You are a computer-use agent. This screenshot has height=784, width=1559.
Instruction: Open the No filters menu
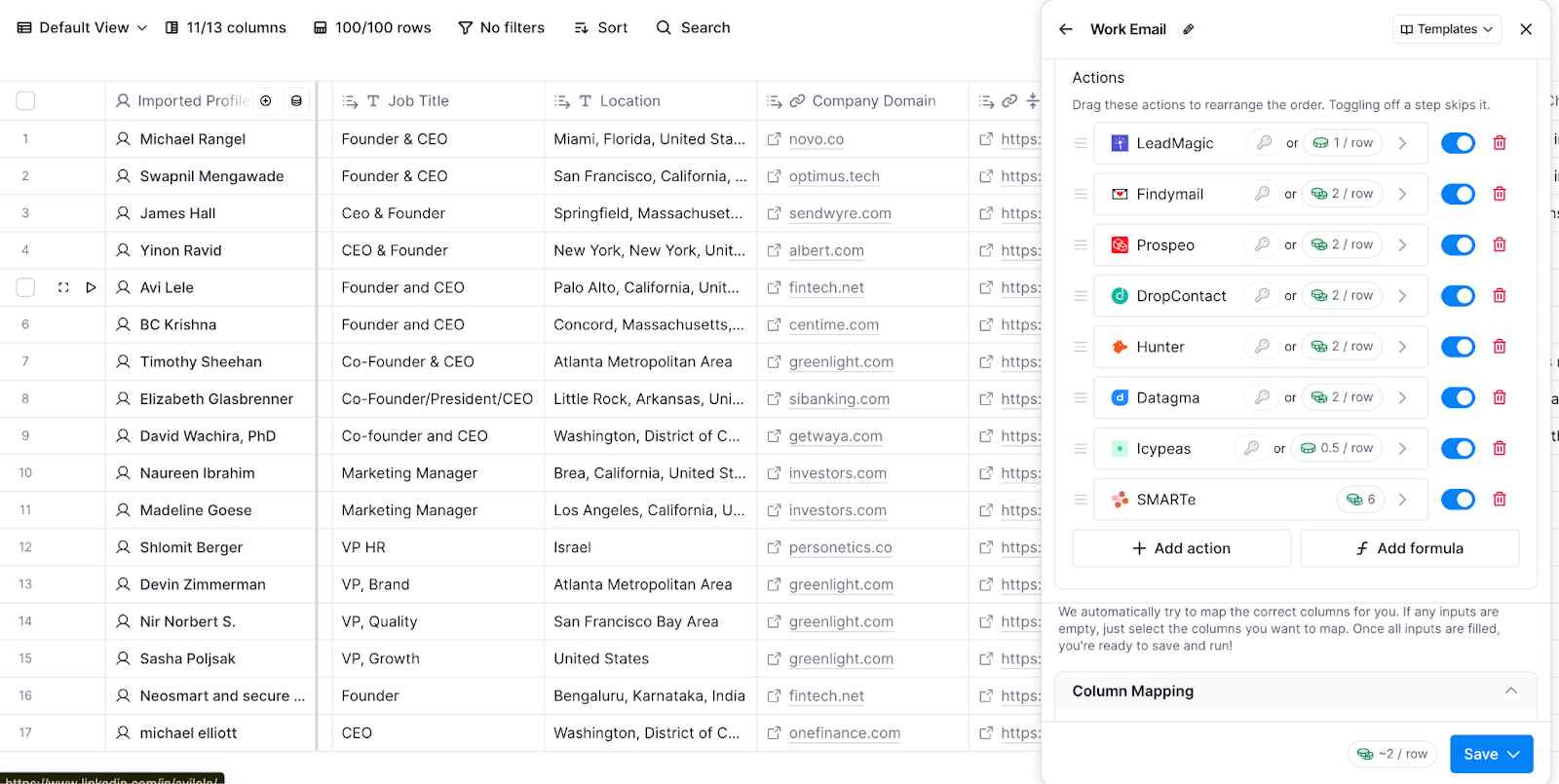click(x=501, y=27)
